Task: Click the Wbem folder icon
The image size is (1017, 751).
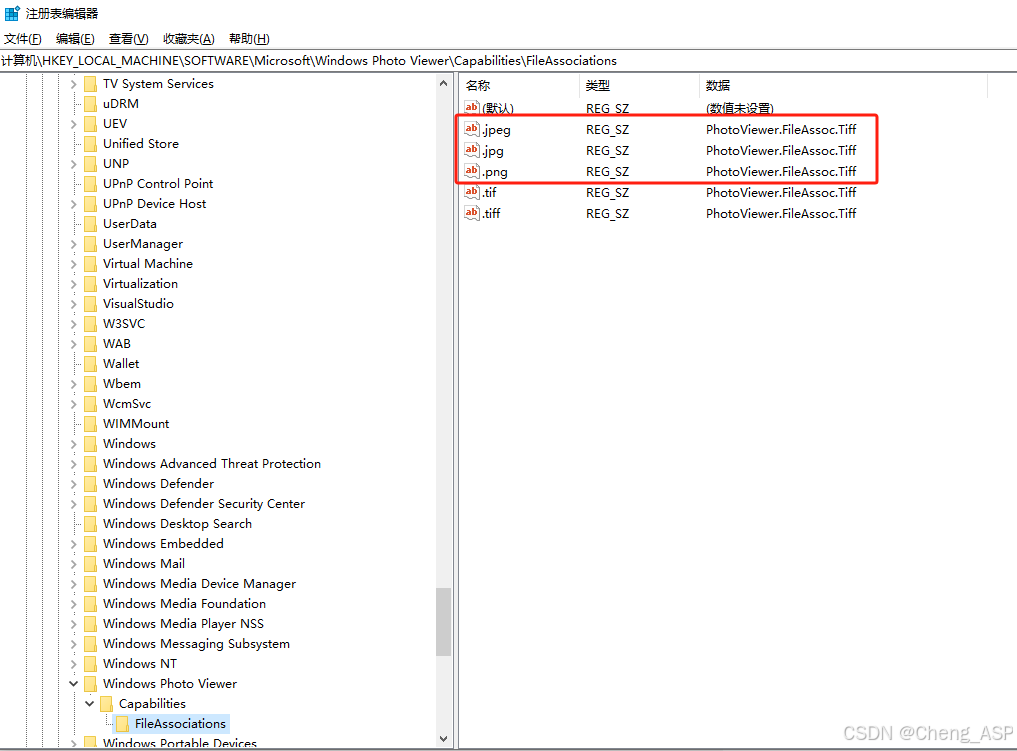Action: [x=90, y=384]
